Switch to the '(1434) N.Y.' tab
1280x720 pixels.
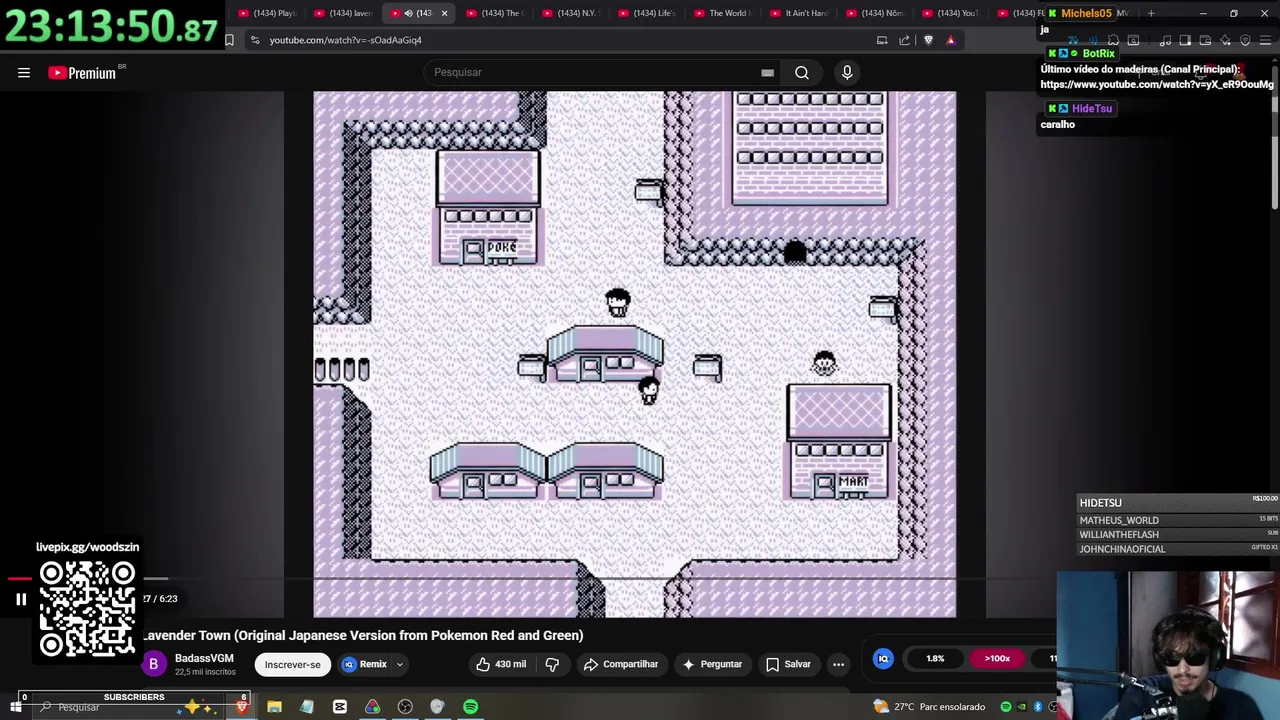coord(570,13)
